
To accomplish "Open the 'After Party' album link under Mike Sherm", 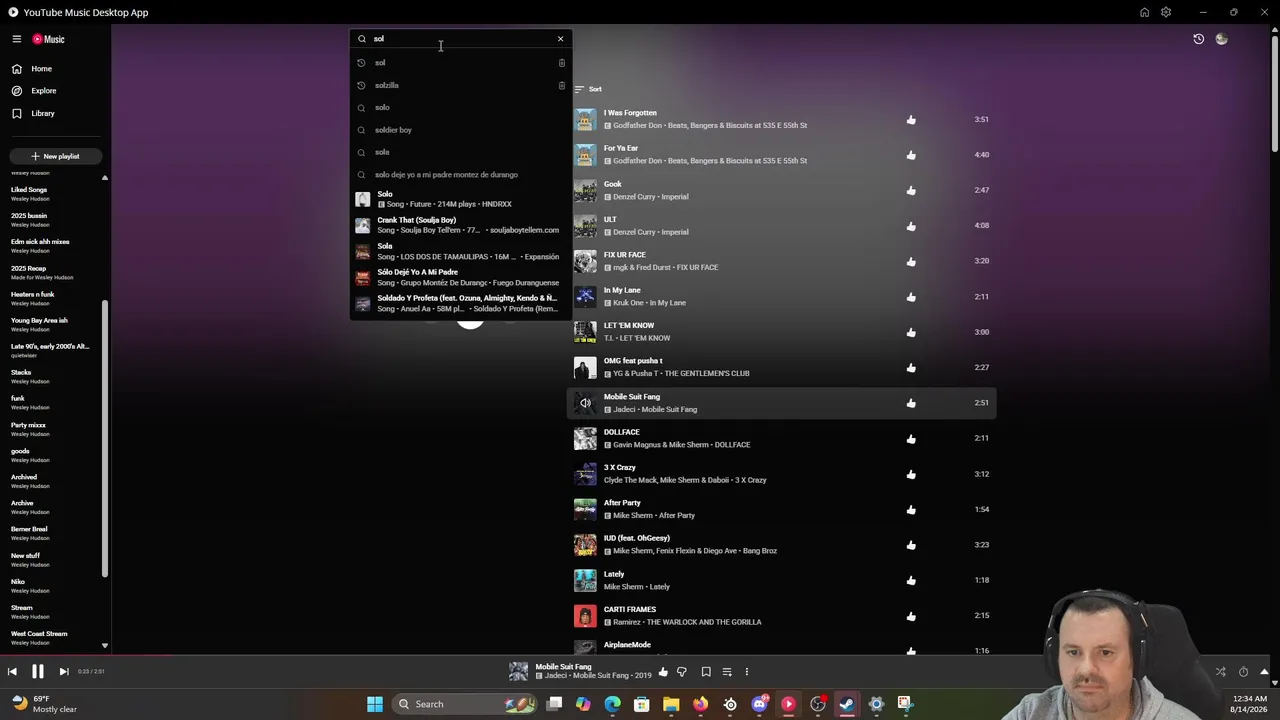I will click(676, 516).
